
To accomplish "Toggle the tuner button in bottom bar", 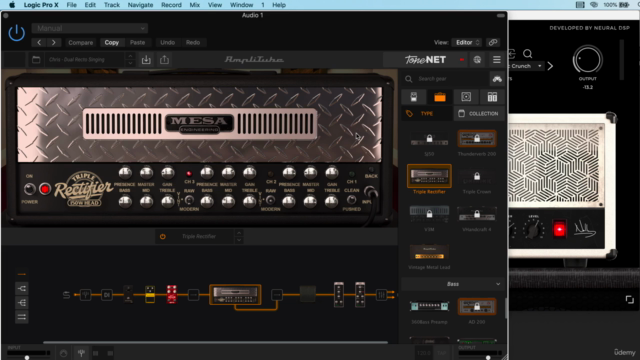I will 81,353.
